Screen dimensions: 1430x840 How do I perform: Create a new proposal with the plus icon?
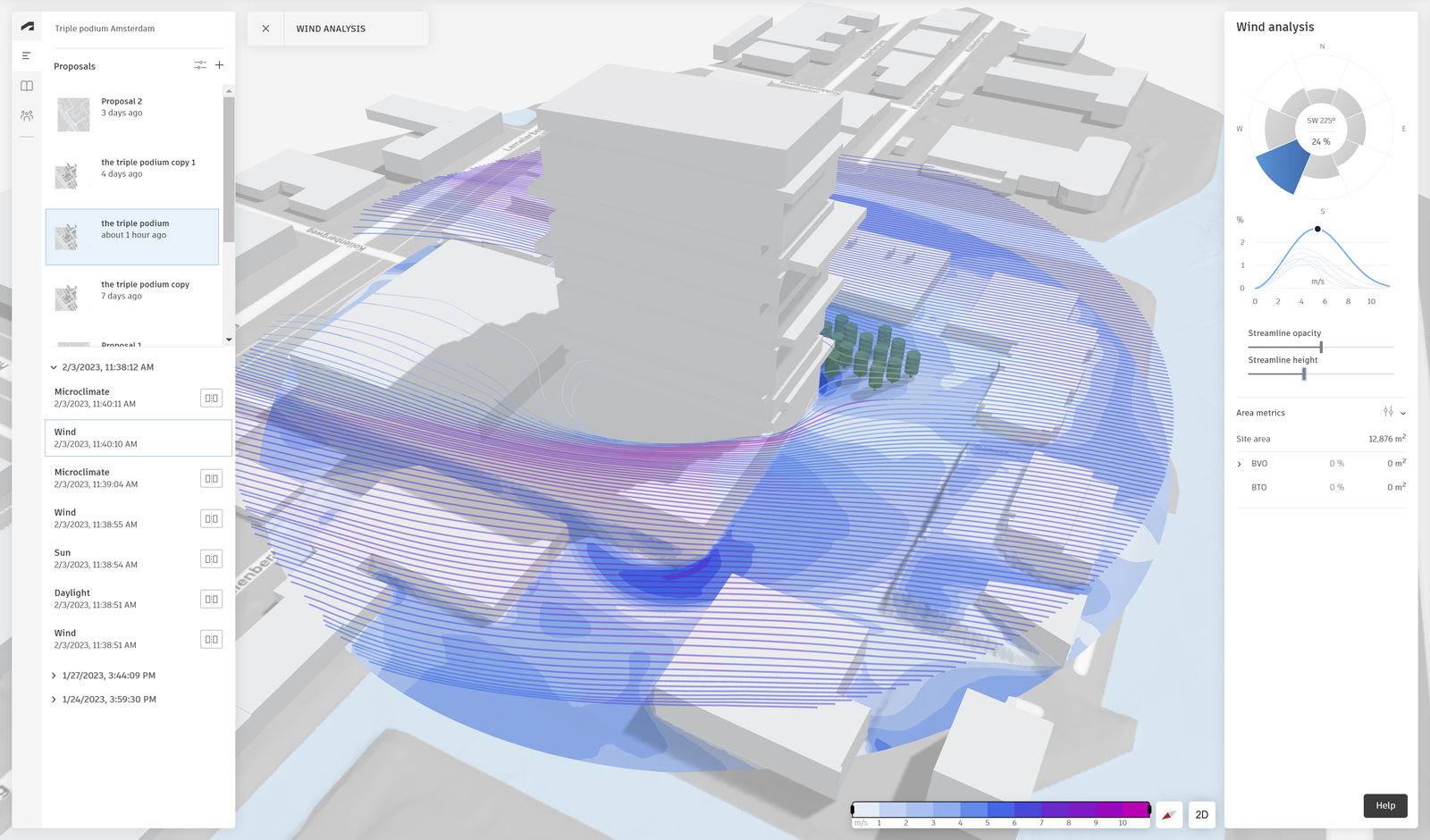point(219,65)
